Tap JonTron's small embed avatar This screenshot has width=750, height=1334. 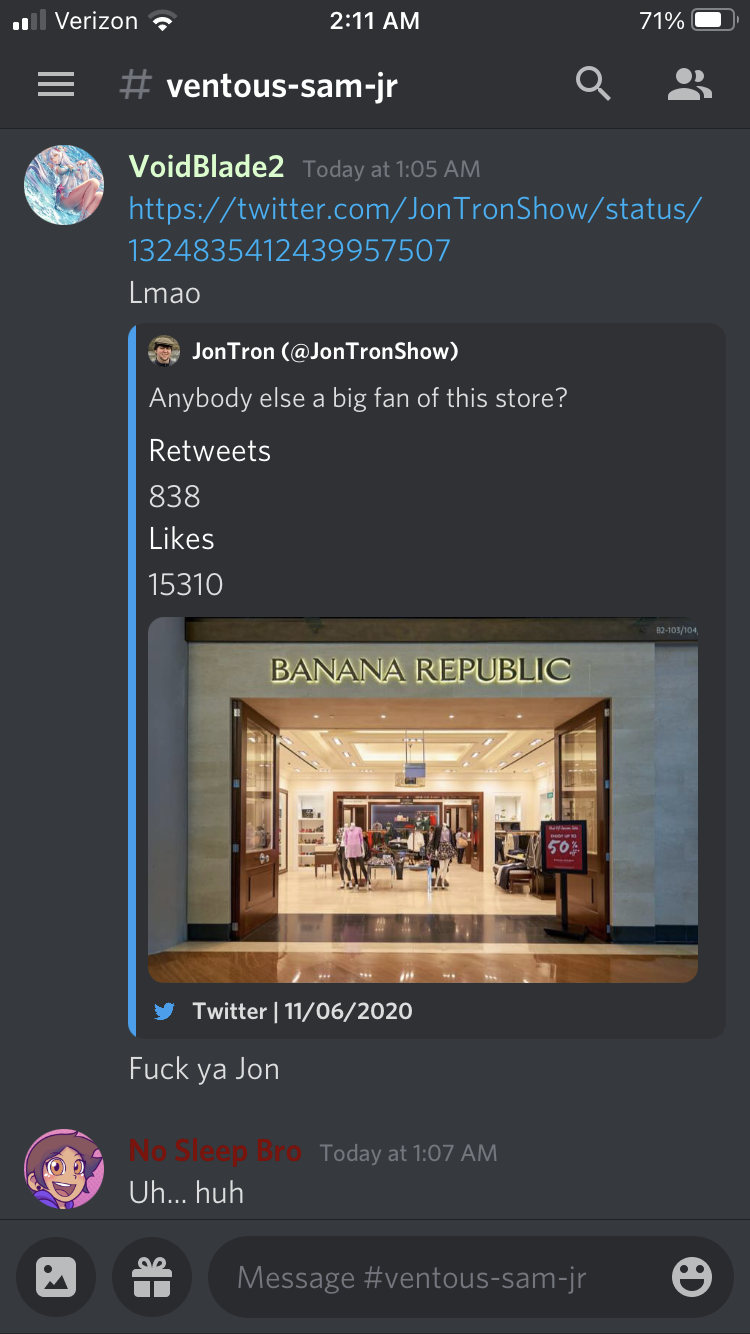[164, 351]
